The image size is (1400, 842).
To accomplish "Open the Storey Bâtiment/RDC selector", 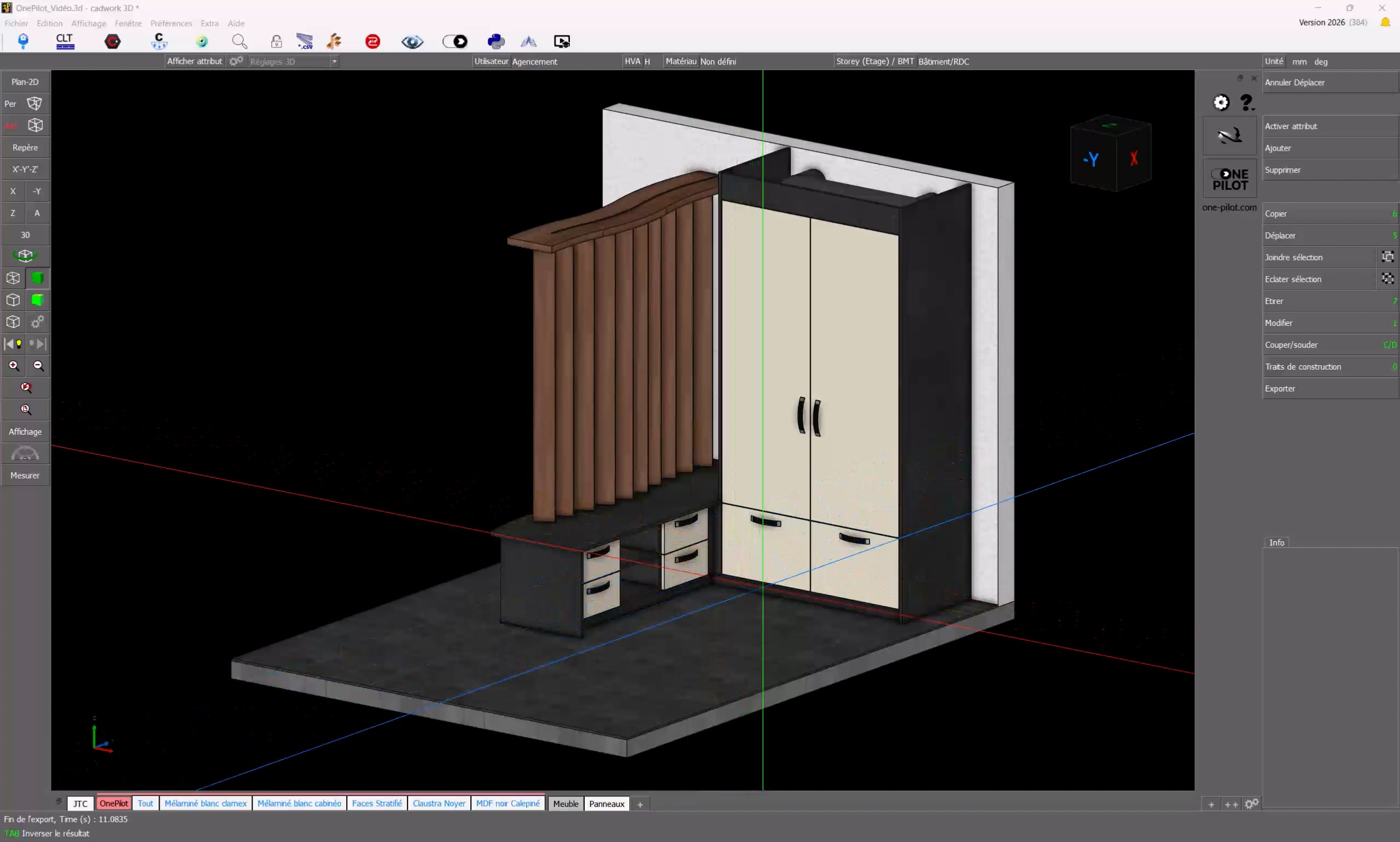I will 943,61.
